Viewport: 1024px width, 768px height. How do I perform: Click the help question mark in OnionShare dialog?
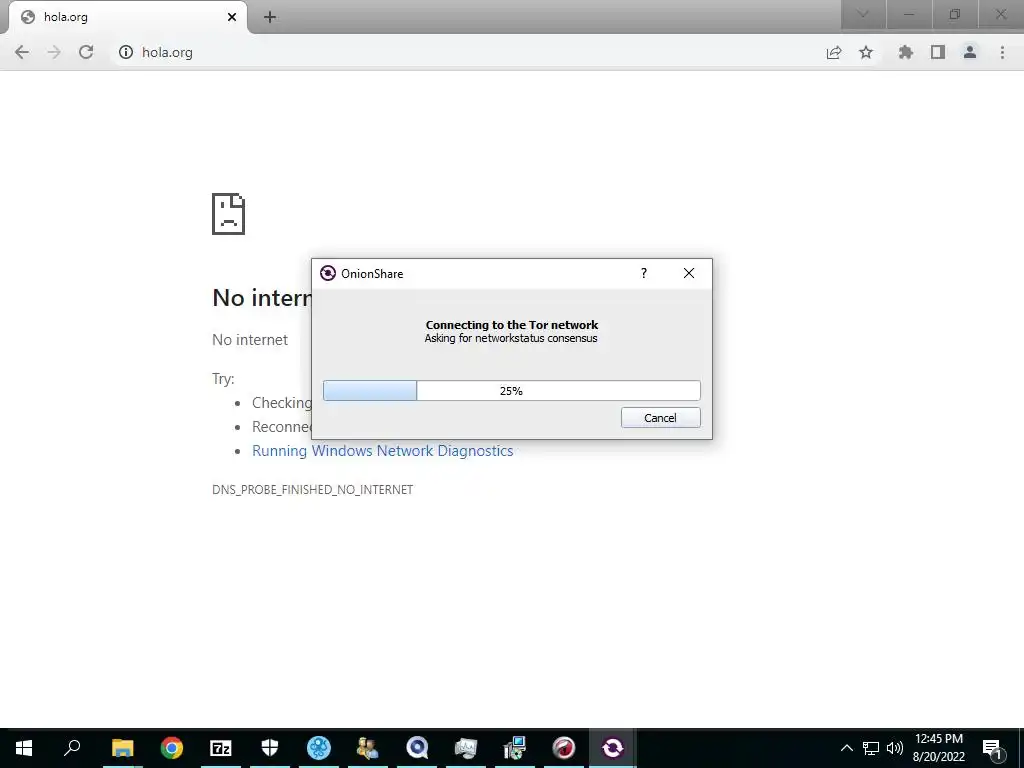coord(644,273)
